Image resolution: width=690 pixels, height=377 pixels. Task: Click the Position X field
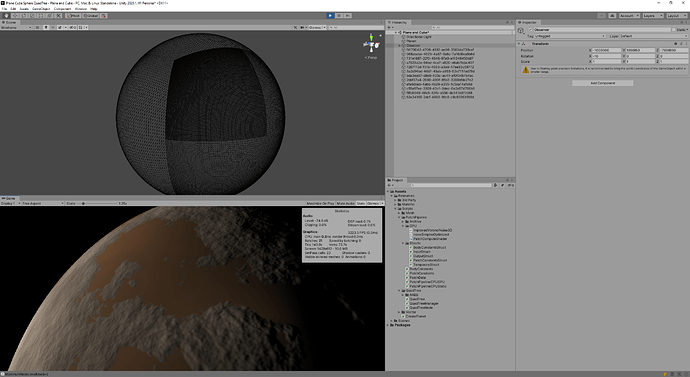607,50
